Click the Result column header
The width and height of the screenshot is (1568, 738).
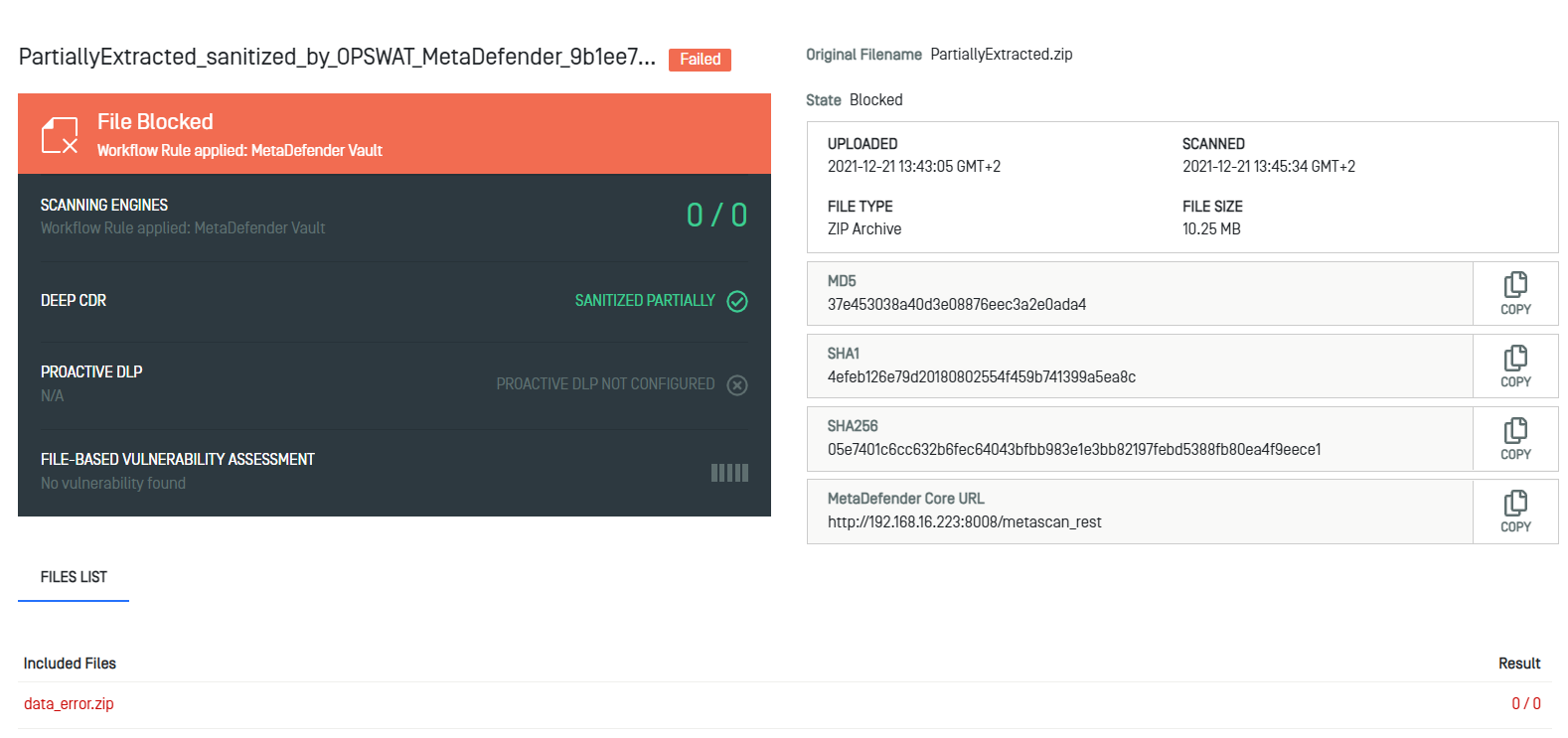pos(1519,664)
